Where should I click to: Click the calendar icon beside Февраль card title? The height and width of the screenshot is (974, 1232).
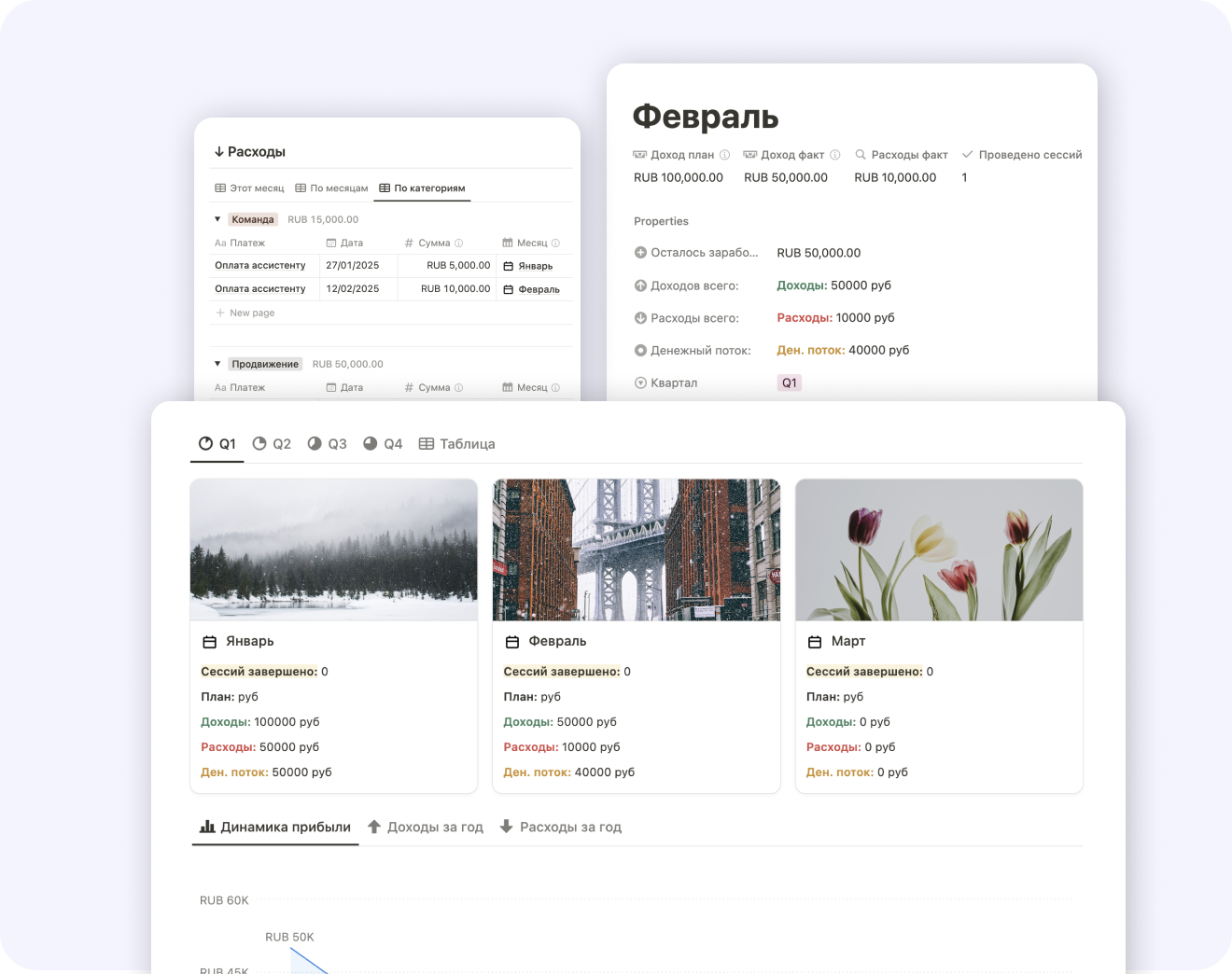[512, 642]
